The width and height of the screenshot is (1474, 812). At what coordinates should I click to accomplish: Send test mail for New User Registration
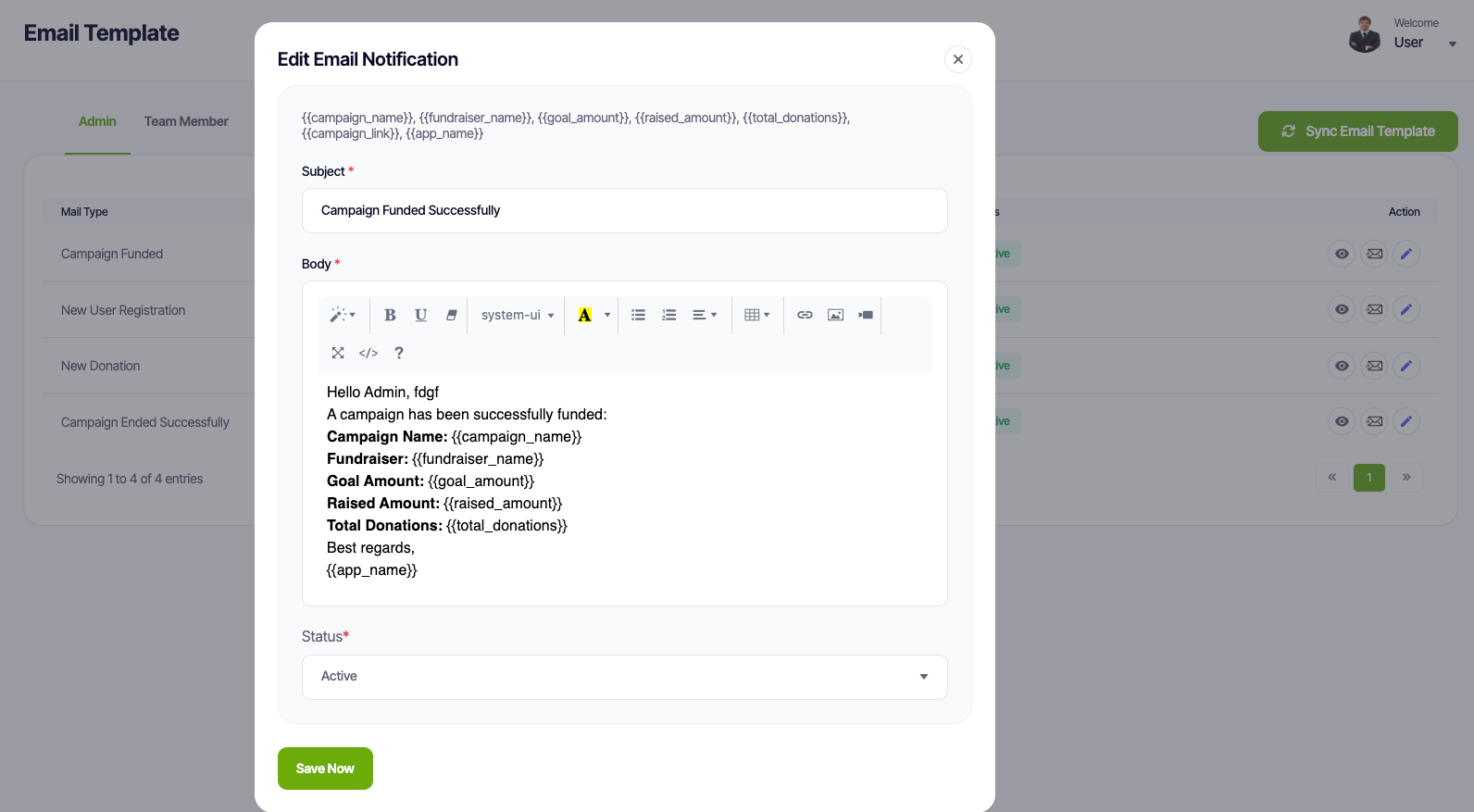point(1375,309)
